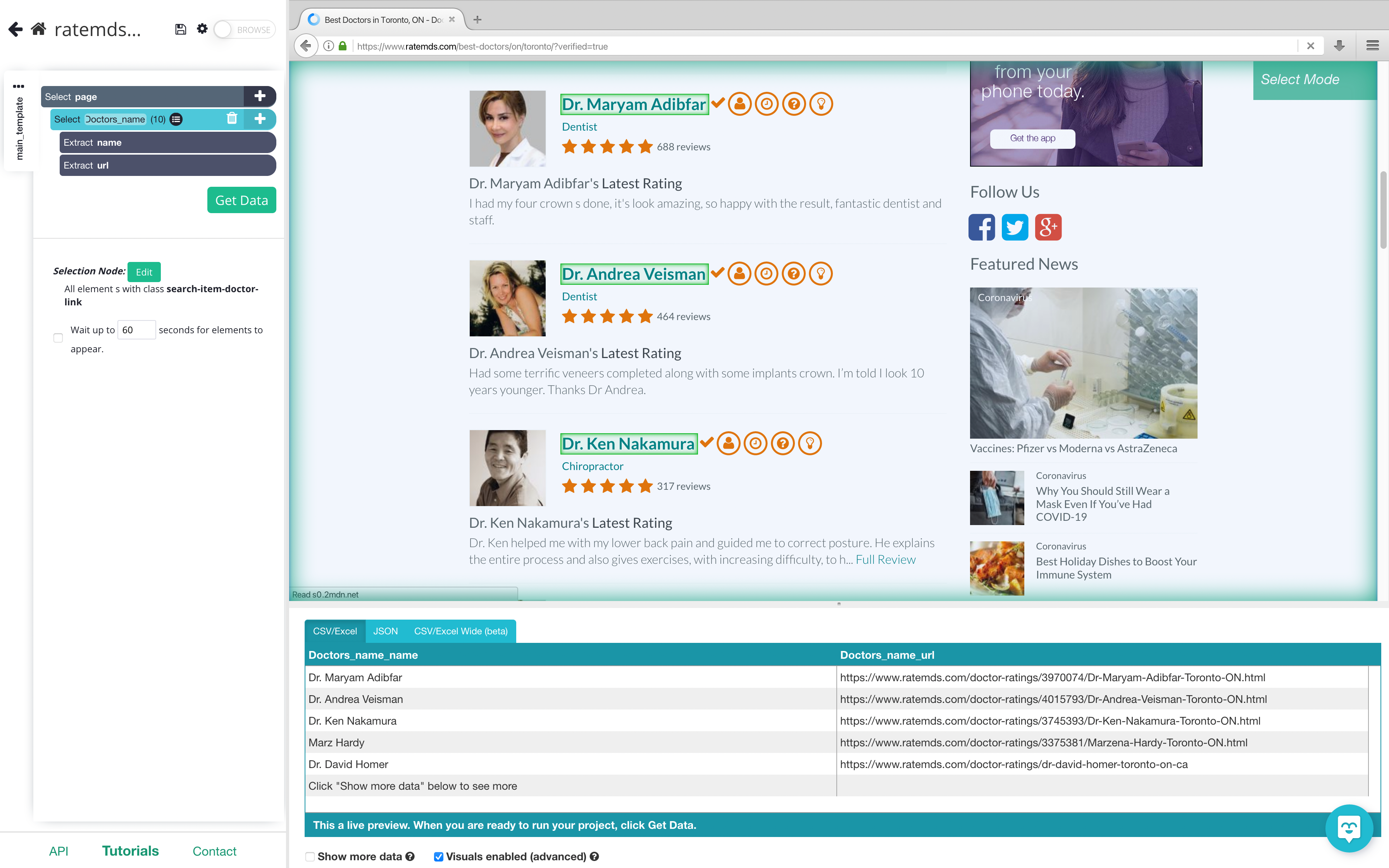Open a new browser tab with plus
This screenshot has width=1389, height=868.
click(x=477, y=19)
